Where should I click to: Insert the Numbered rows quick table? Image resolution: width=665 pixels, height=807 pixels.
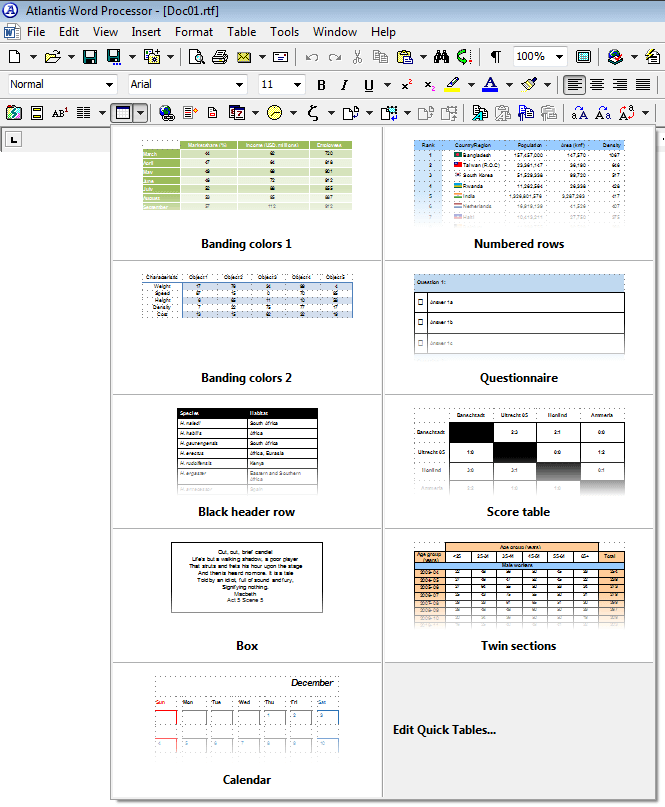(519, 194)
